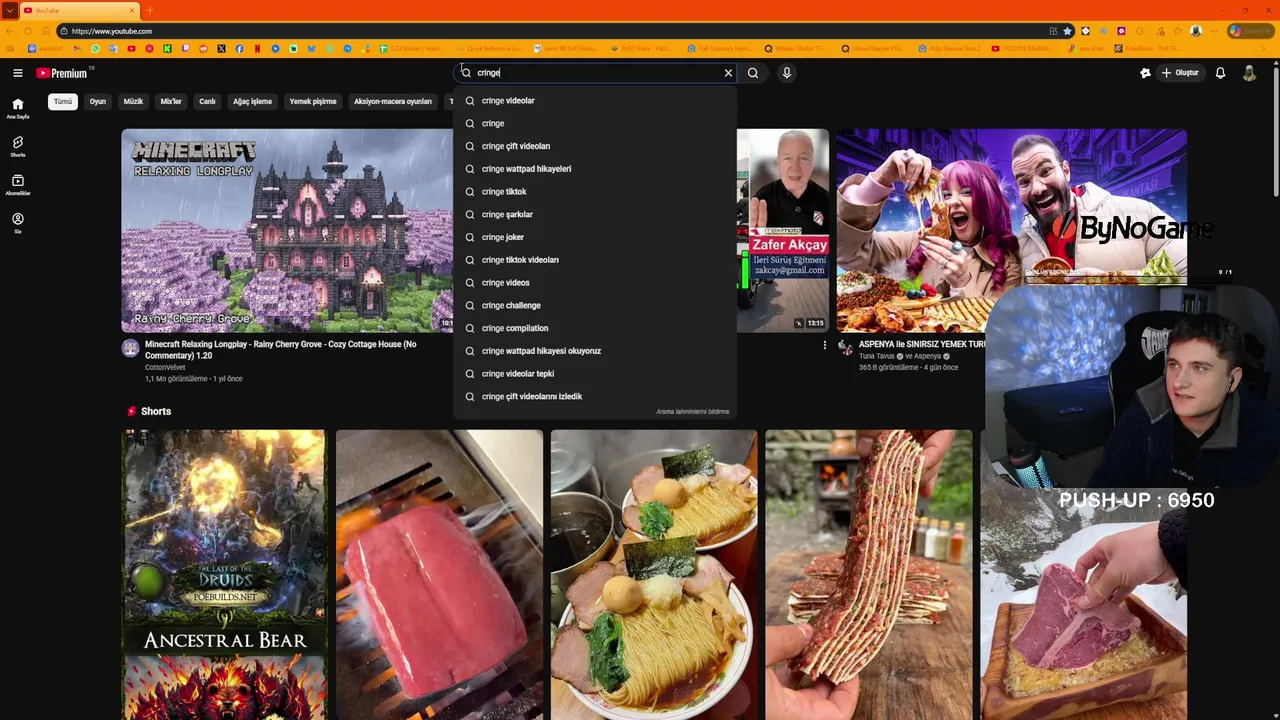This screenshot has width=1280, height=720.
Task: Select the Müzik filter chip
Action: click(x=133, y=101)
